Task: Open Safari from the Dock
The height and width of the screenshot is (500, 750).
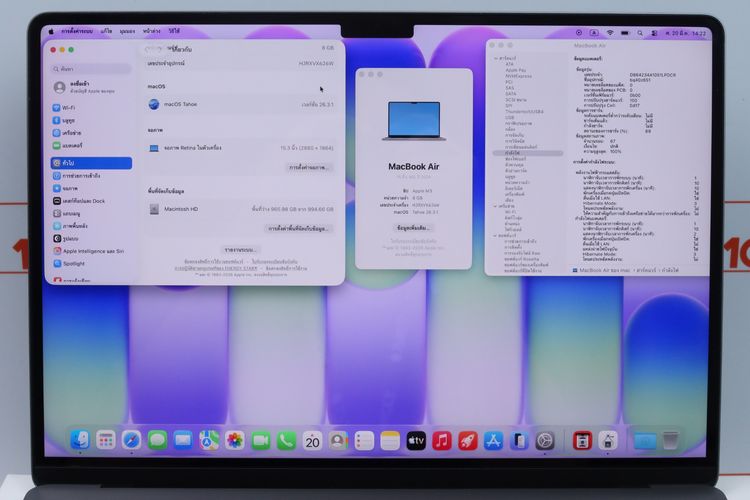Action: pyautogui.click(x=132, y=441)
